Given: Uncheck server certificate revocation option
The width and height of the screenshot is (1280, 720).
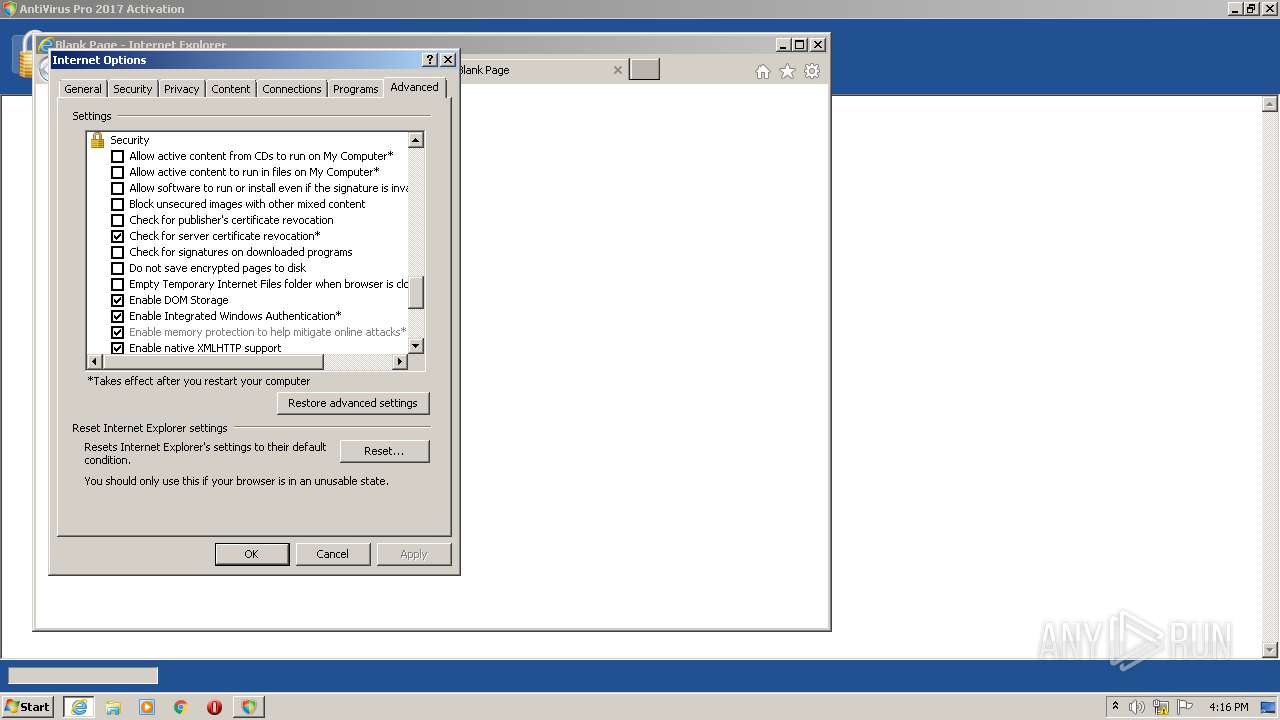Looking at the screenshot, I should pyautogui.click(x=117, y=236).
